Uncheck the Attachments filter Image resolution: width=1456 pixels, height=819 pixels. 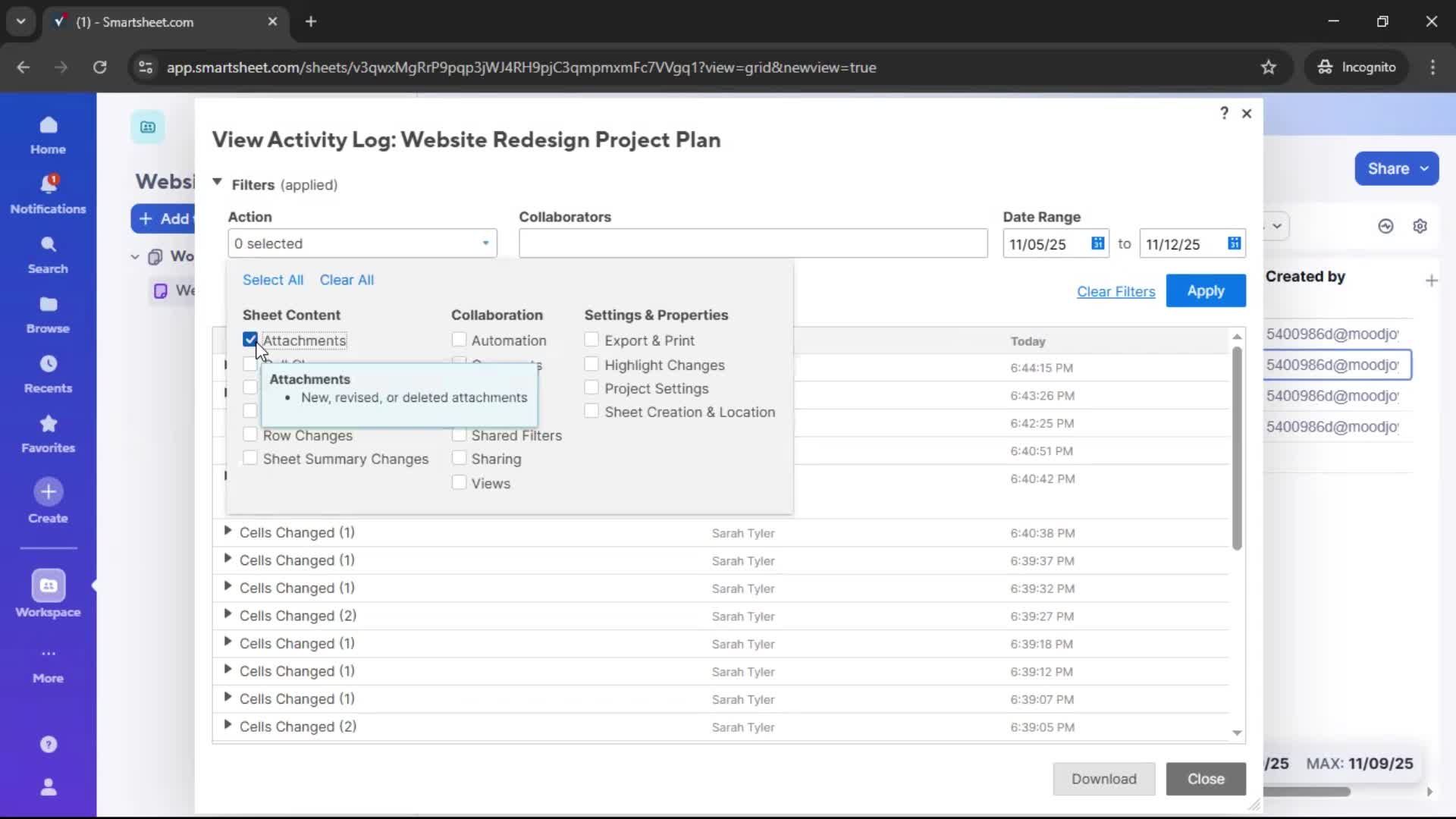coord(250,339)
